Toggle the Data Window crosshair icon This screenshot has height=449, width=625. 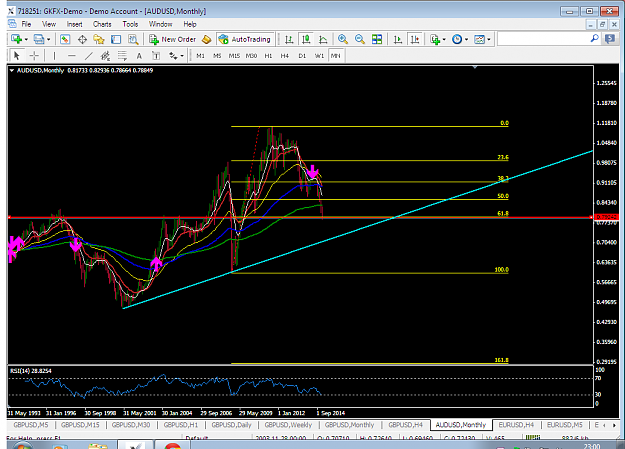click(x=82, y=39)
